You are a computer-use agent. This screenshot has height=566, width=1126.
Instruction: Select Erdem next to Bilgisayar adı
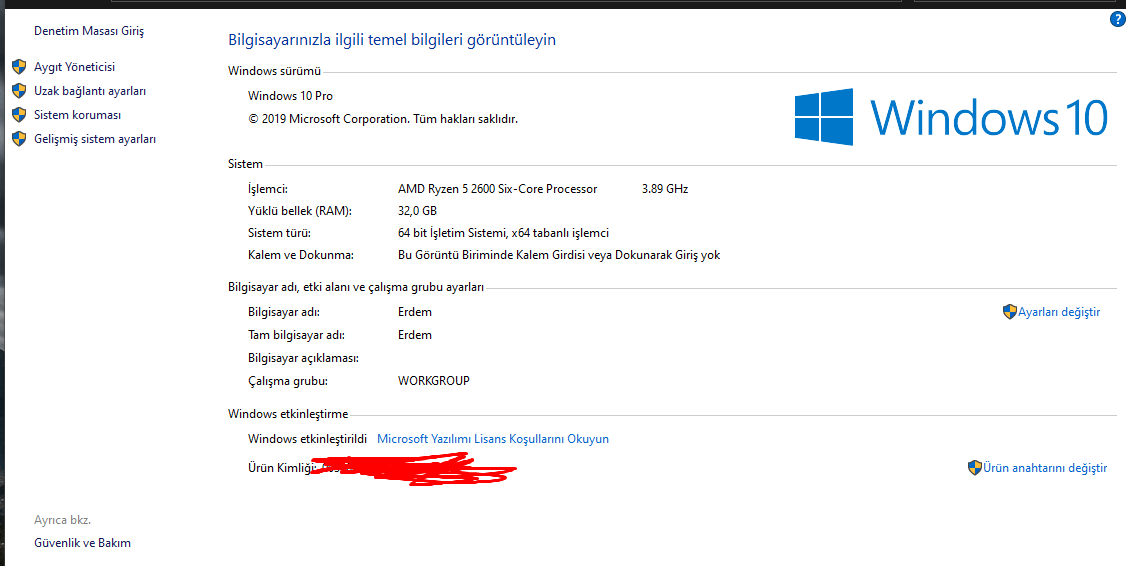click(415, 312)
